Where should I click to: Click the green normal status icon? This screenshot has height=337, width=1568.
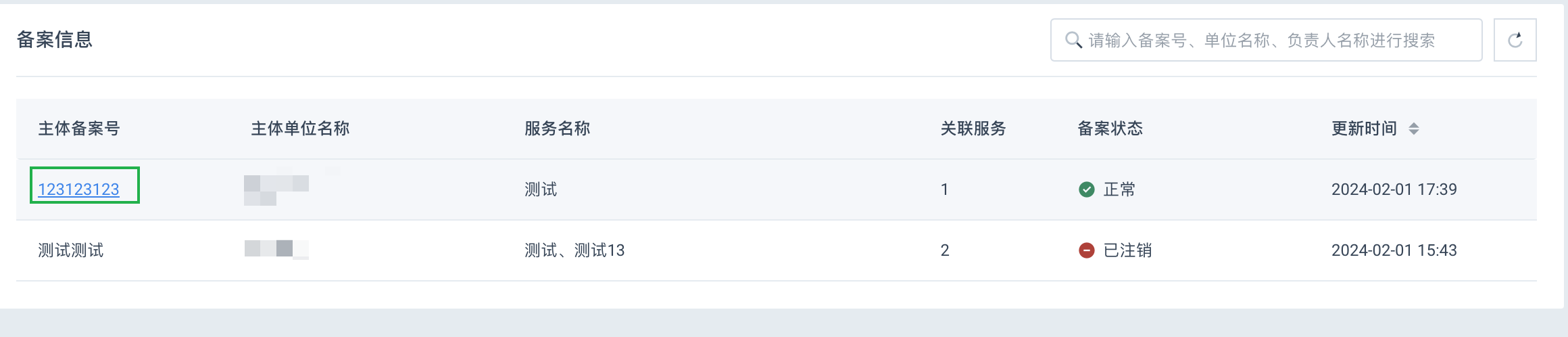tap(1087, 189)
